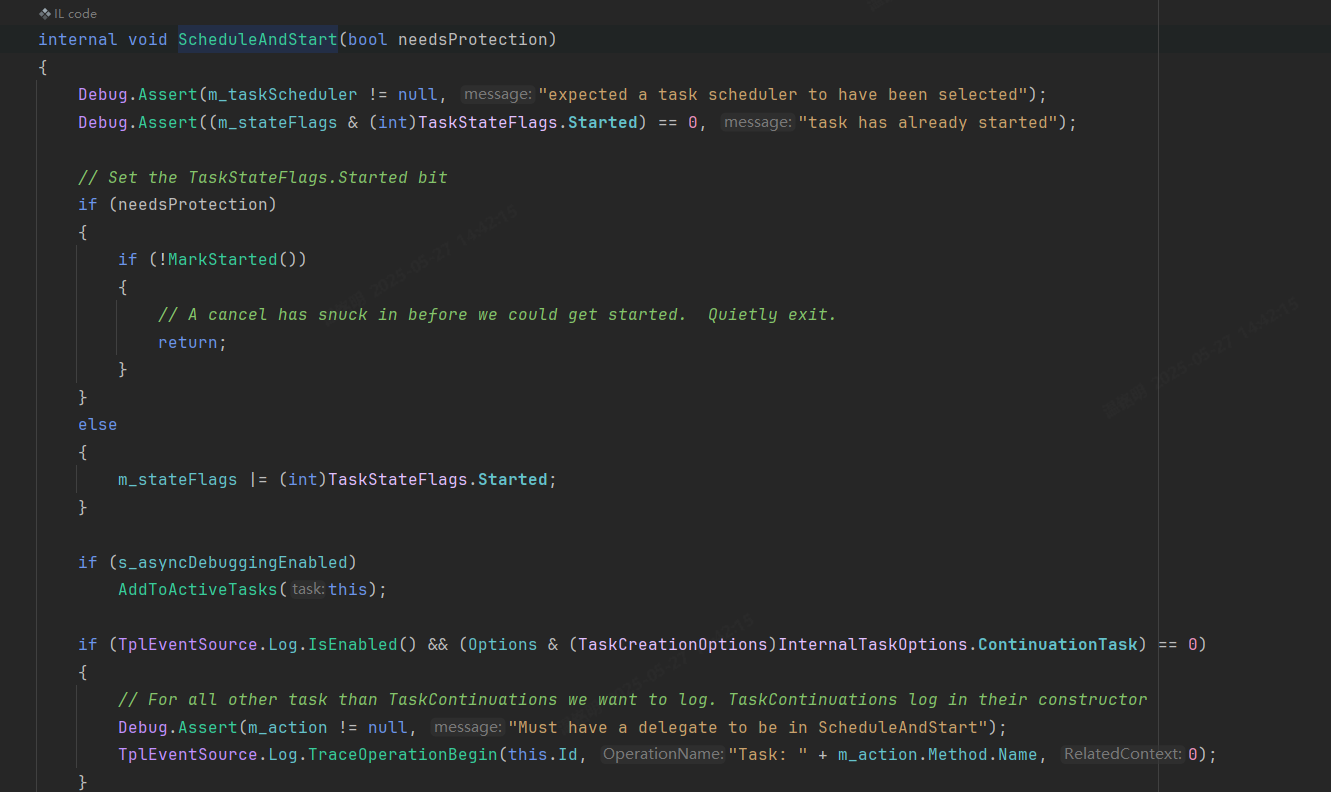Click the 'task:' inlay hint before this

(311, 589)
